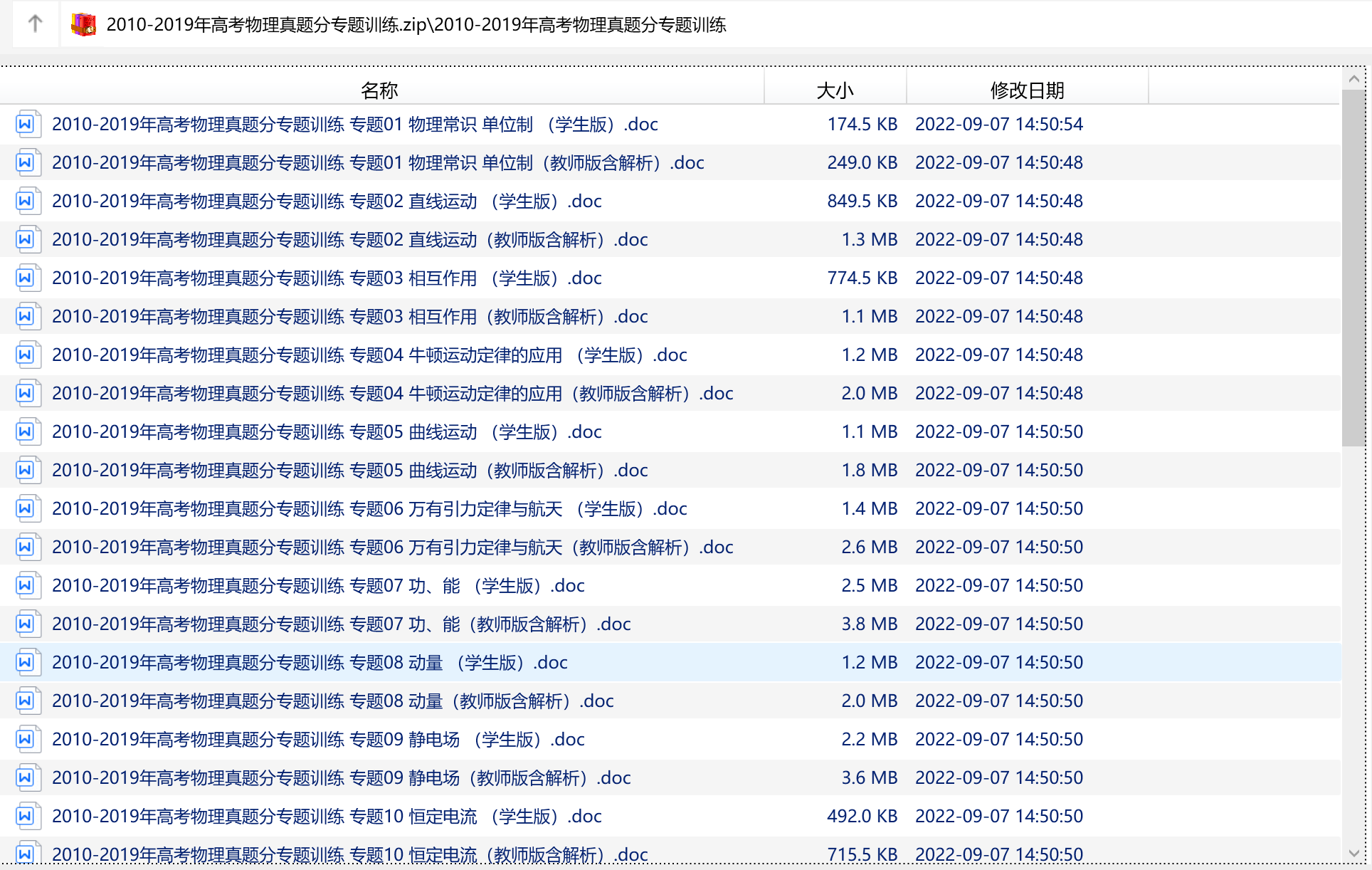Select 专题07 功、能 (学生版).doc file name
1372x870 pixels.
click(x=318, y=586)
